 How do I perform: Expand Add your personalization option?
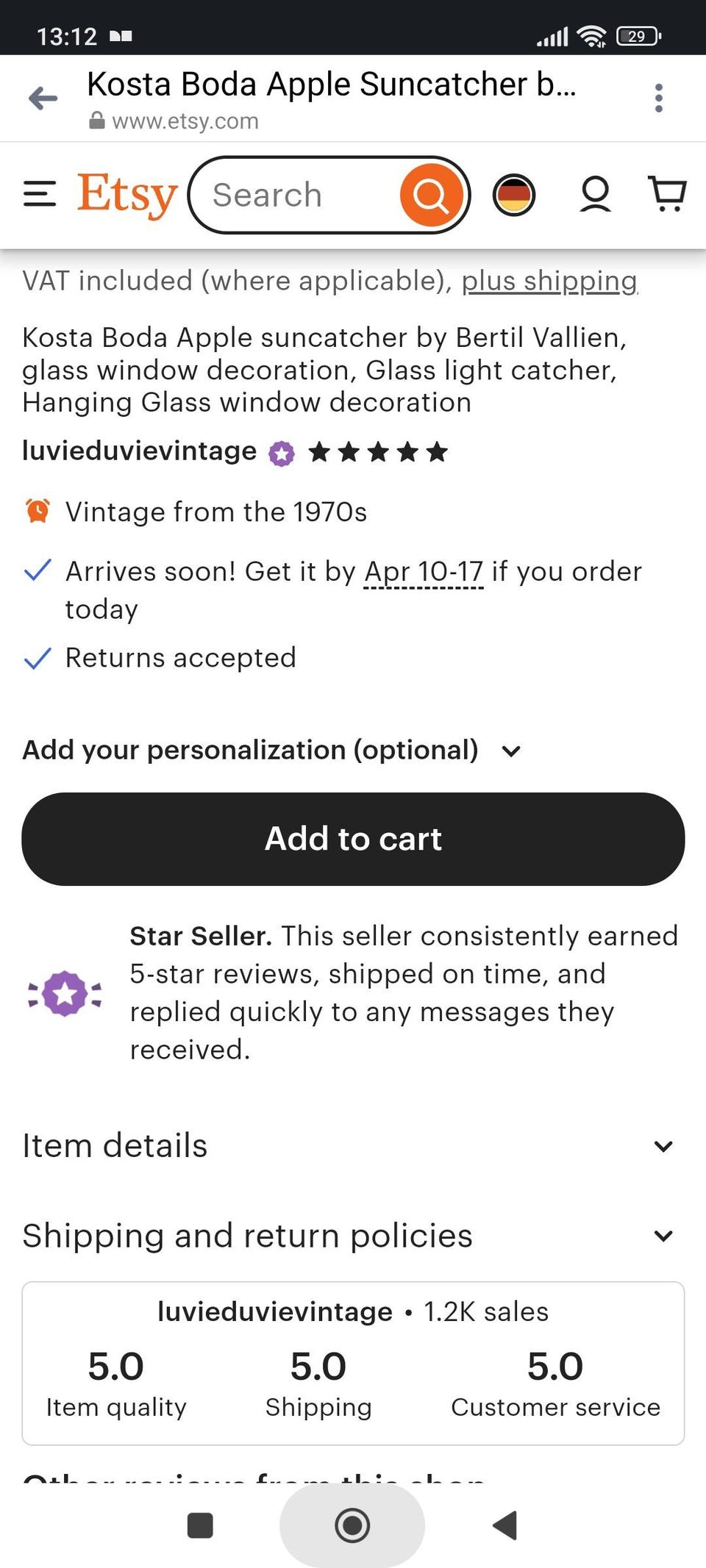click(272, 751)
